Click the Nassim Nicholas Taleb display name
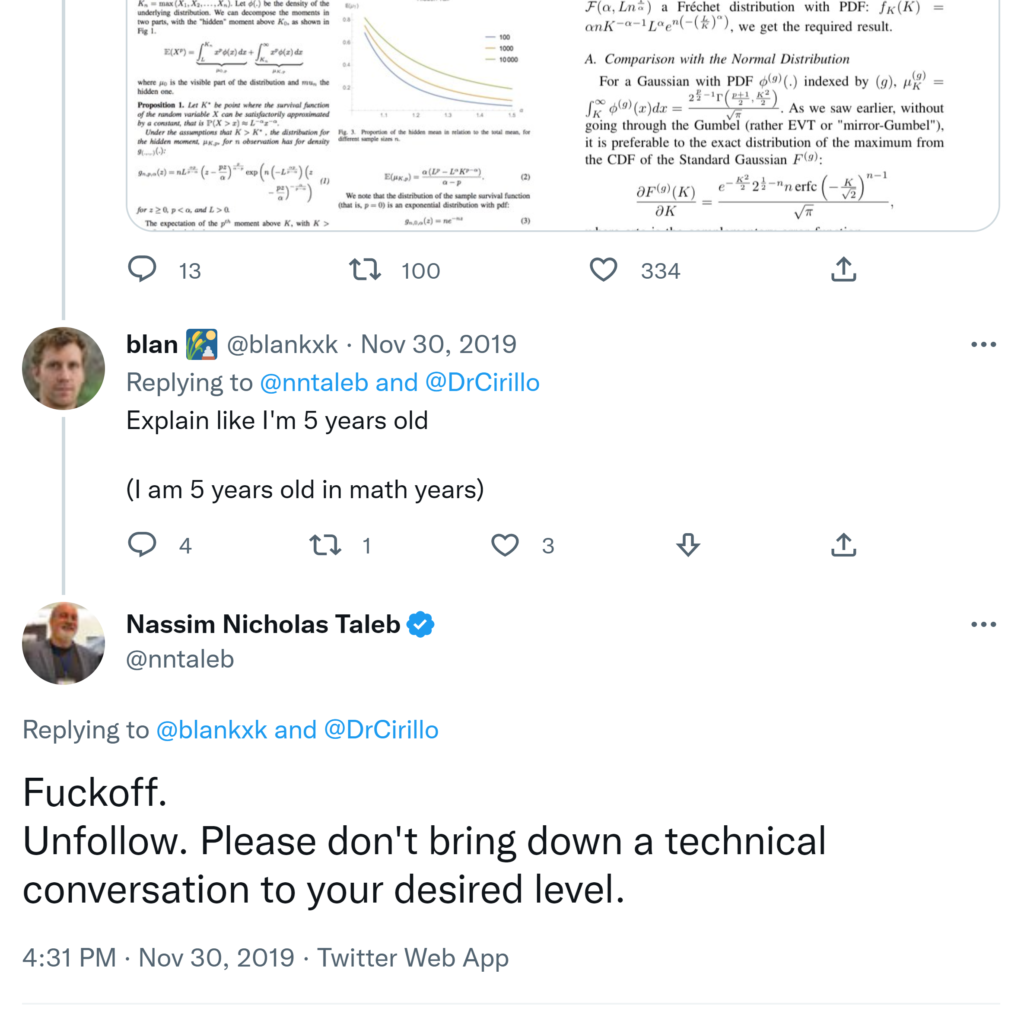Image resolution: width=1024 pixels, height=1024 pixels. pyautogui.click(x=263, y=624)
